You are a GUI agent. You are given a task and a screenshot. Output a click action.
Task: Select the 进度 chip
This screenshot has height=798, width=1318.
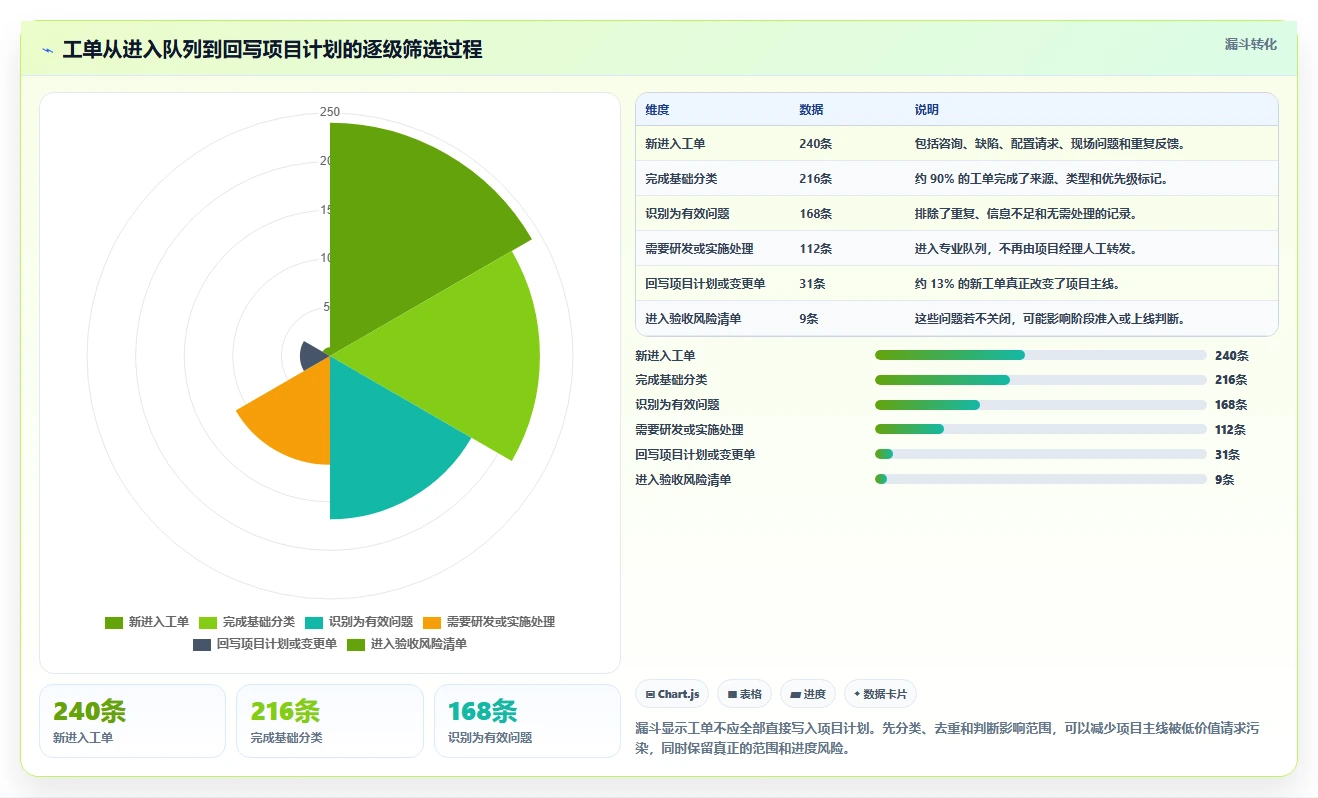point(808,694)
